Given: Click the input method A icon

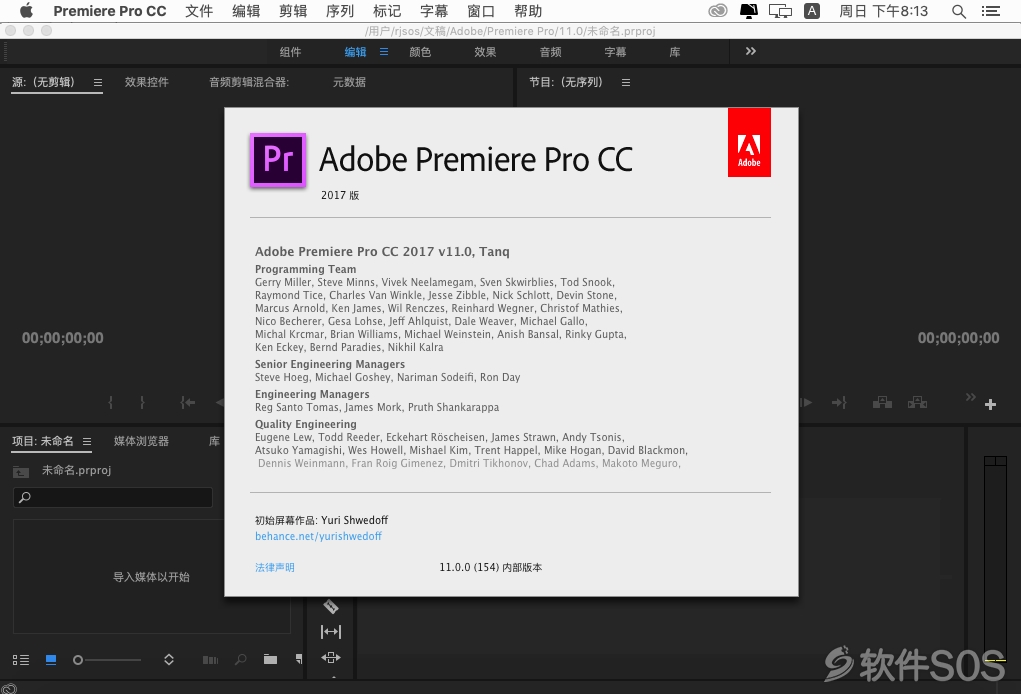Looking at the screenshot, I should pyautogui.click(x=812, y=11).
